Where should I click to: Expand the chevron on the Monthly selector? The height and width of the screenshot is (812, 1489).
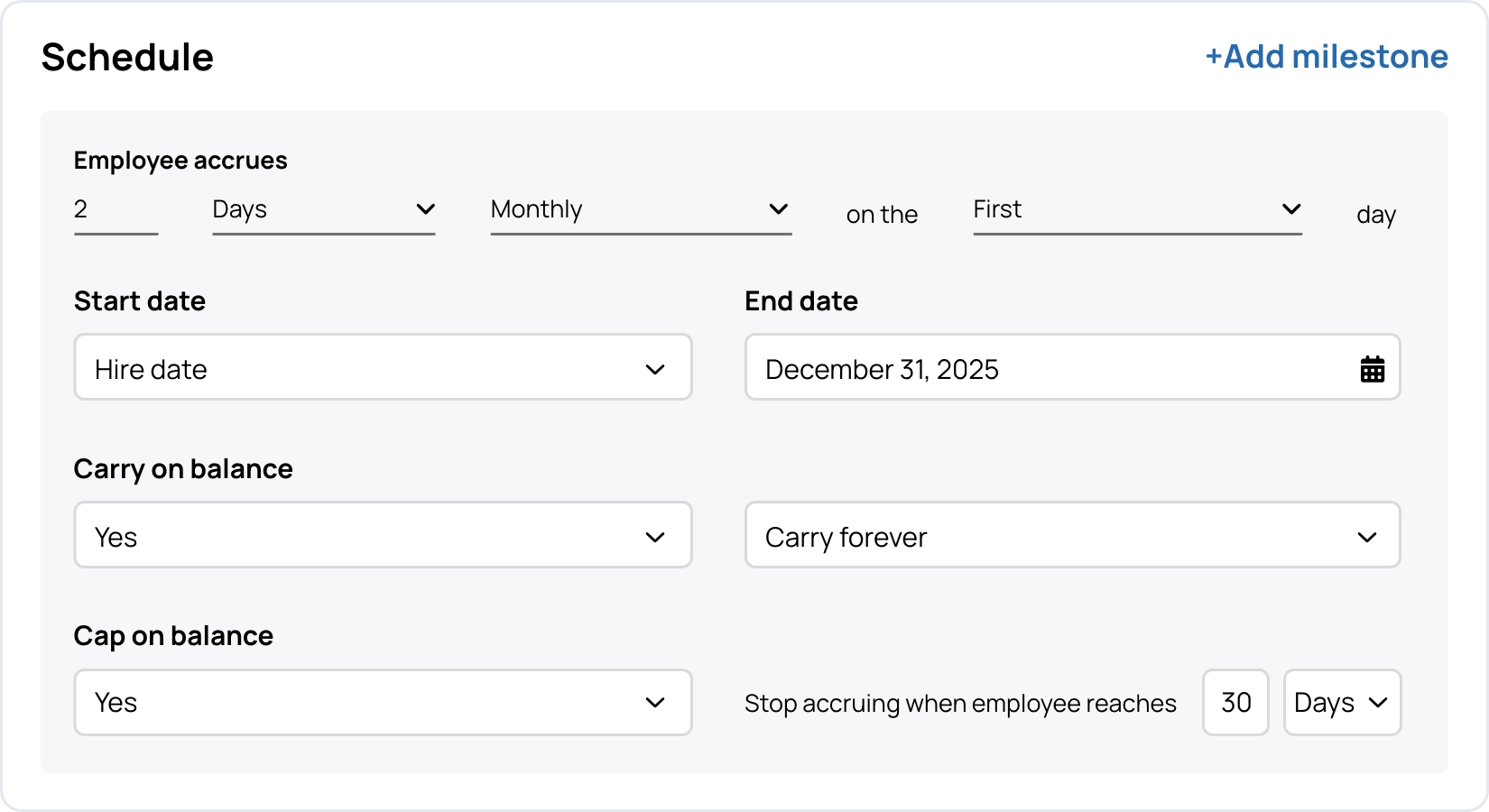(x=778, y=210)
